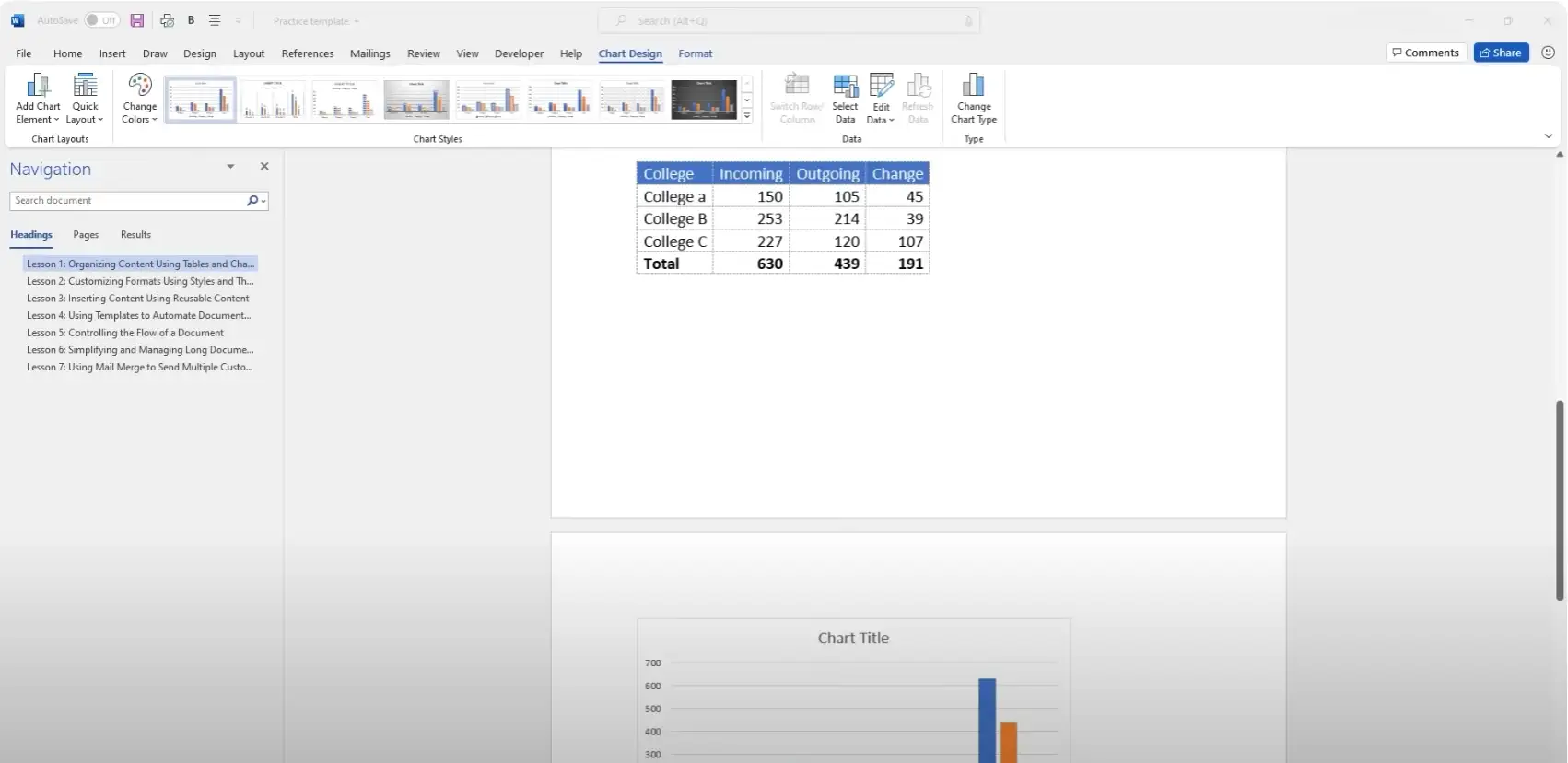Toggle the AutoSave switch
The width and height of the screenshot is (1568, 763).
[x=101, y=20]
